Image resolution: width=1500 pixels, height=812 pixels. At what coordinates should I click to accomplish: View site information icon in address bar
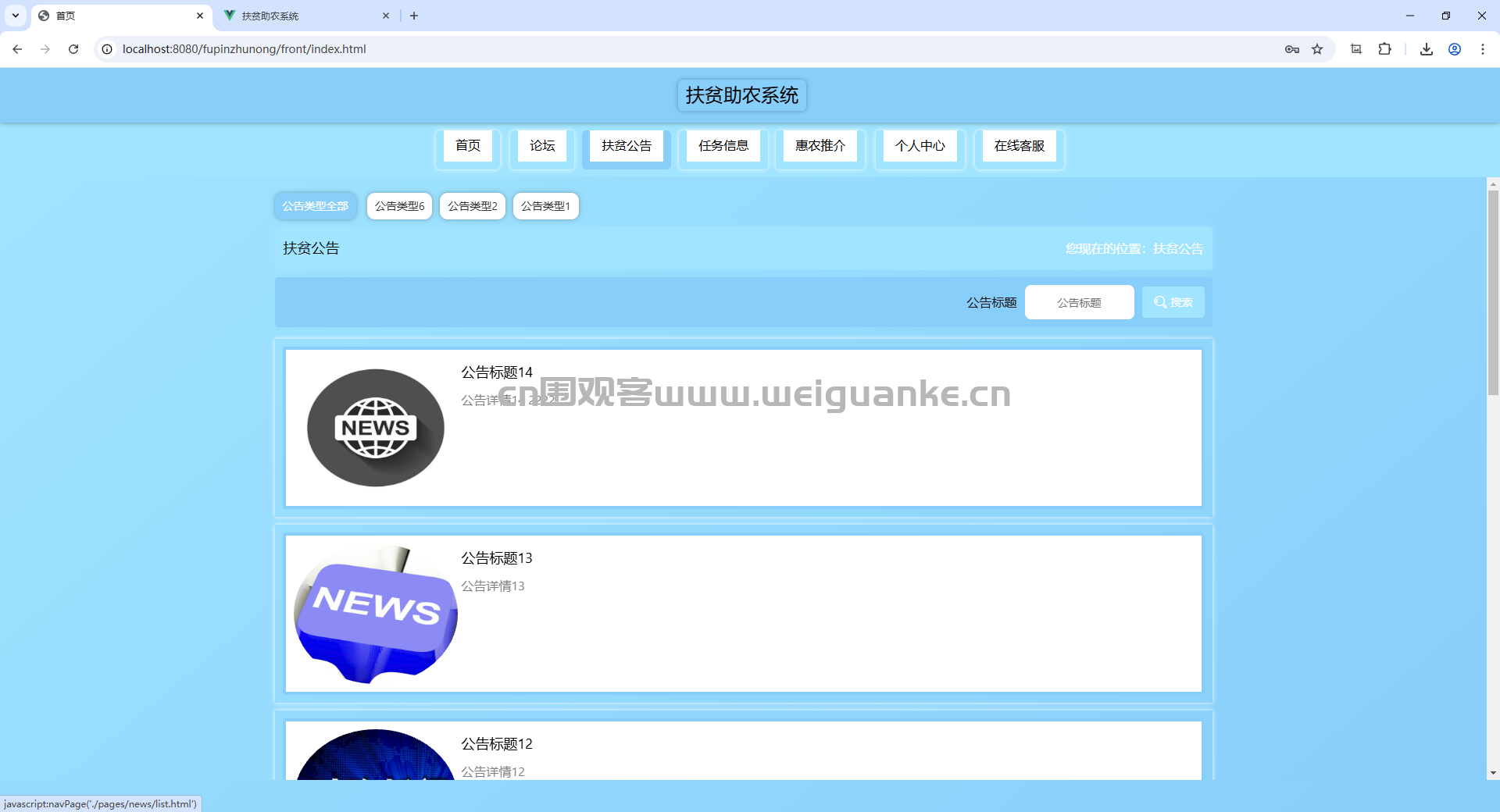pos(108,49)
